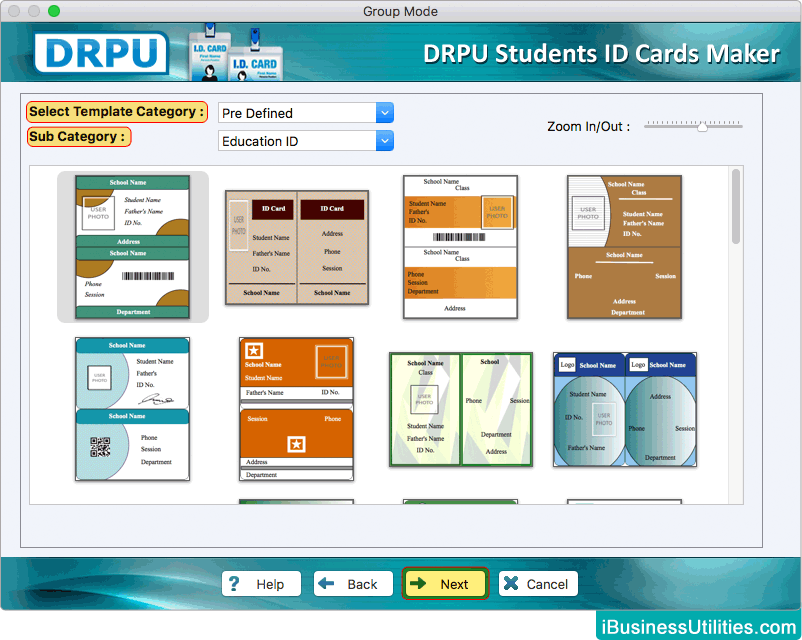The height and width of the screenshot is (640, 802).
Task: Select the orange barcode School Name template
Action: coord(460,247)
